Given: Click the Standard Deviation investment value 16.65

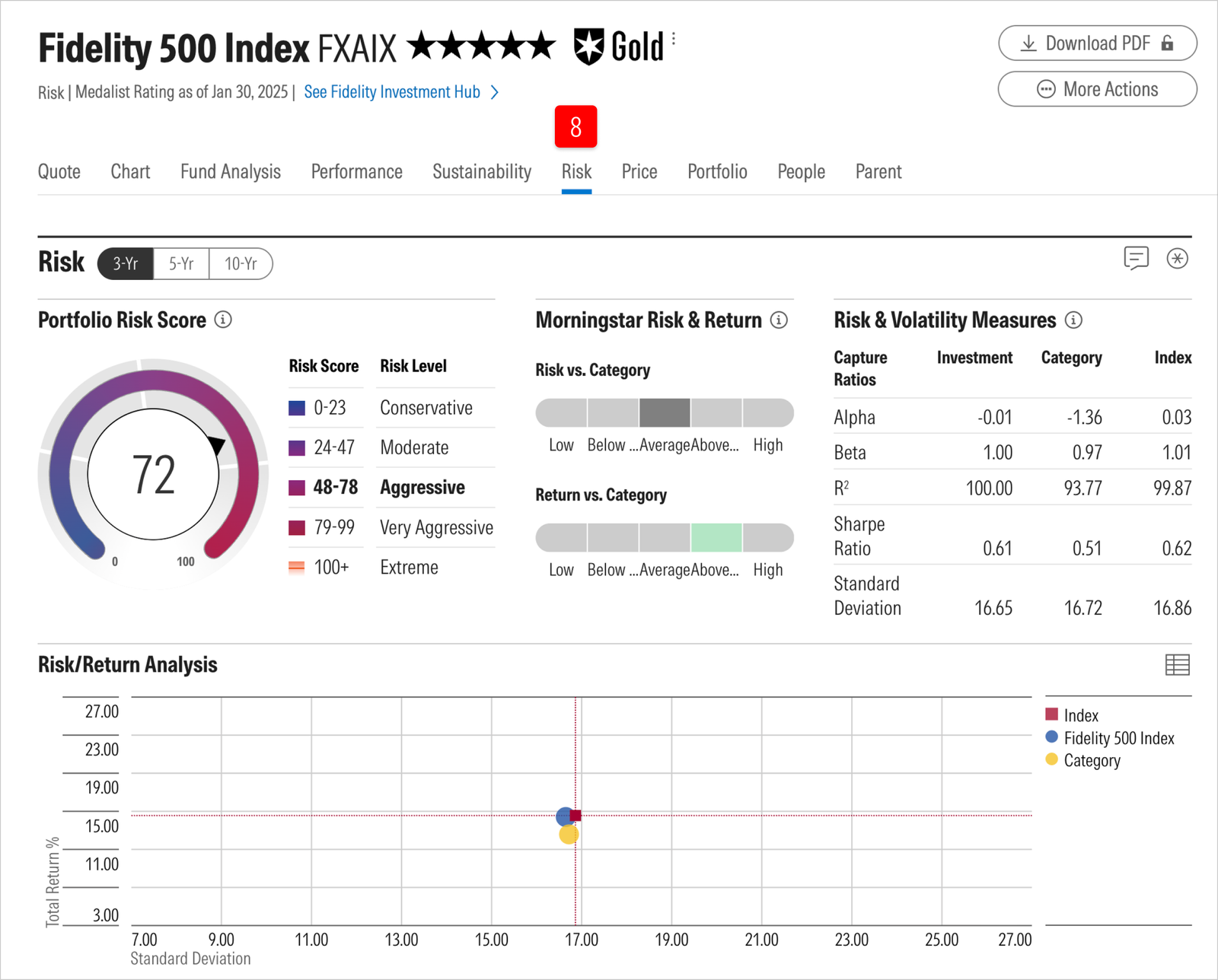Looking at the screenshot, I should pos(993,607).
